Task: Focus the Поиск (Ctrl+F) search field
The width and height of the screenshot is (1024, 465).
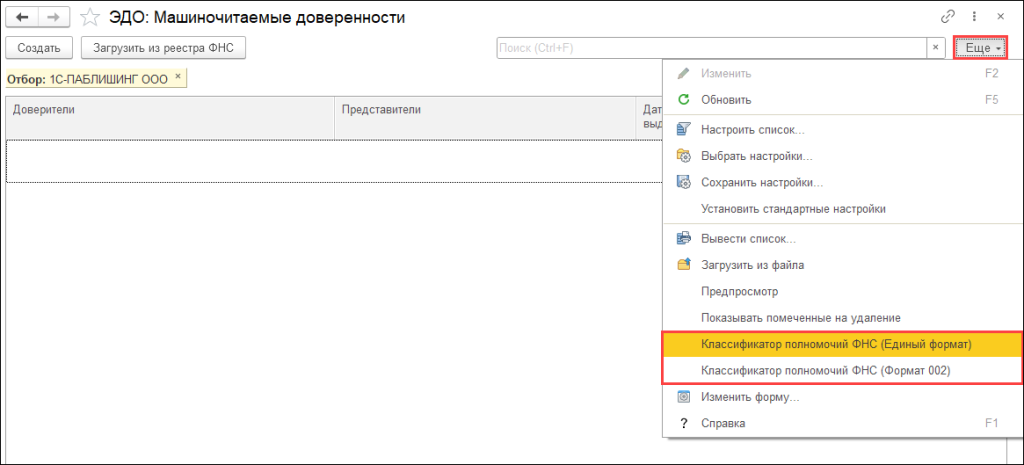Action: [710, 47]
